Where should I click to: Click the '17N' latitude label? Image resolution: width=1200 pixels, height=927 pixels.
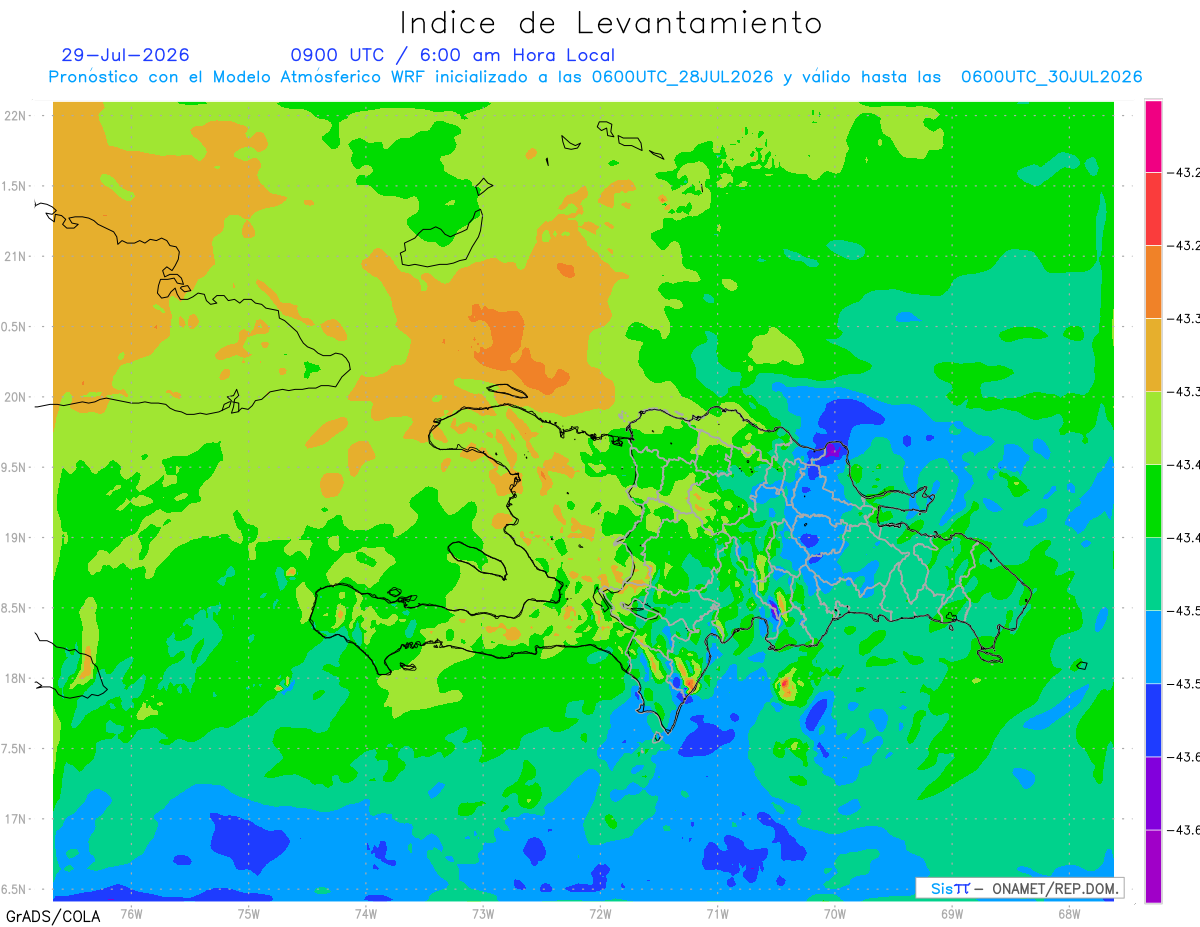(x=17, y=819)
